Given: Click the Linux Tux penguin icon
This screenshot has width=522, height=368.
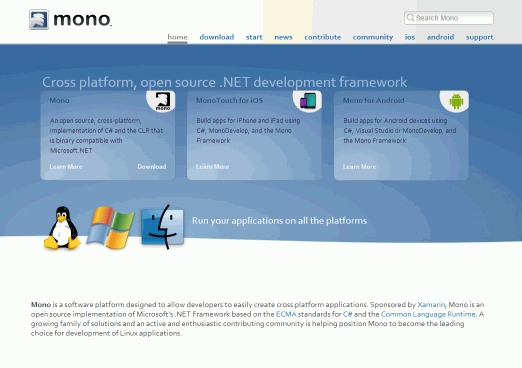Looking at the screenshot, I should pyautogui.click(x=62, y=228).
